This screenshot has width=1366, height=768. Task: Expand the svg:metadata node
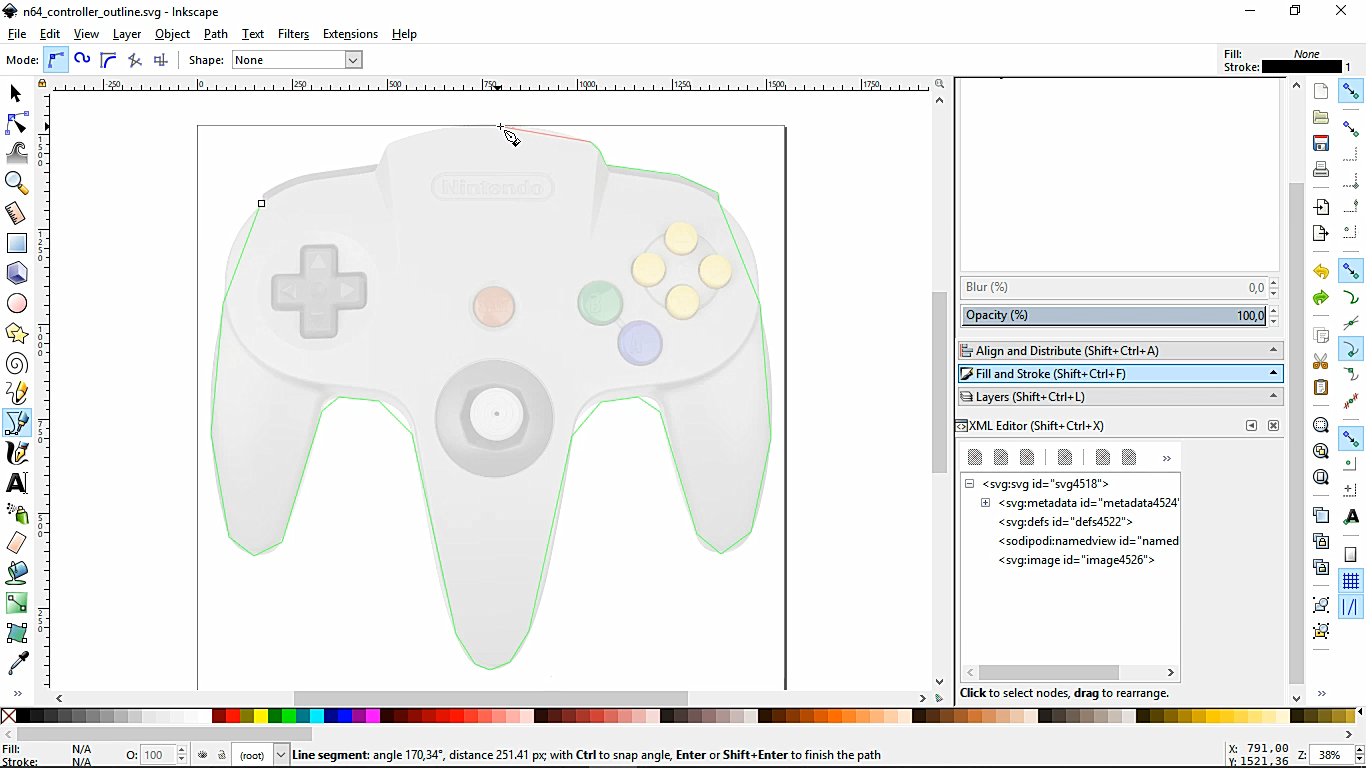point(986,502)
